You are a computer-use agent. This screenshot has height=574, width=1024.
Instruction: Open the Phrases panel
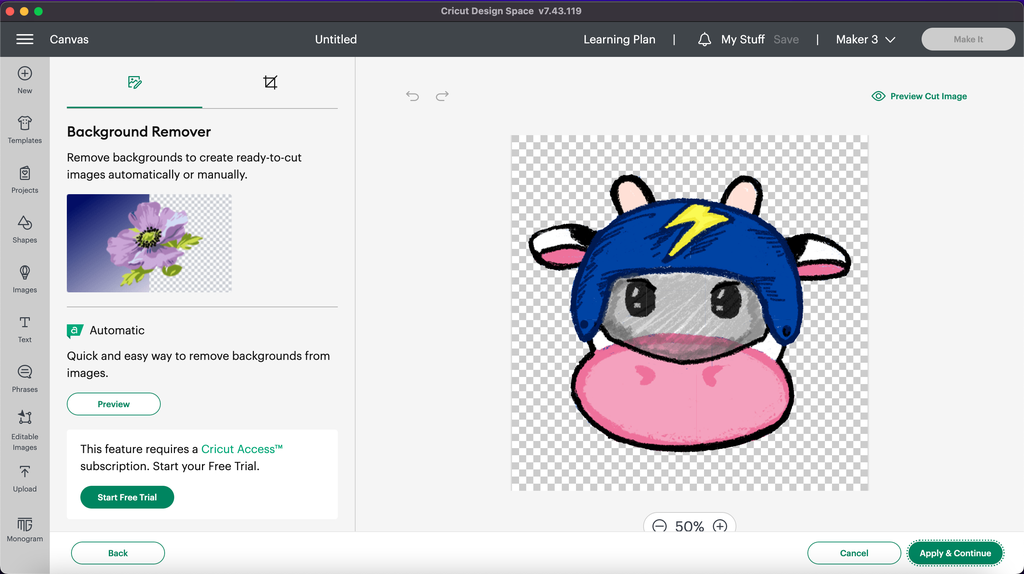[25, 373]
